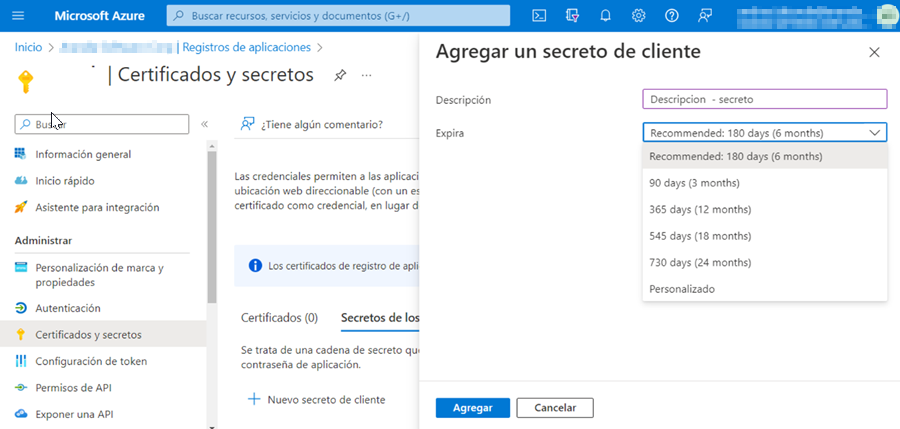This screenshot has height=429, width=900.
Task: Collapse the left sidebar menu chevron
Action: [x=204, y=124]
